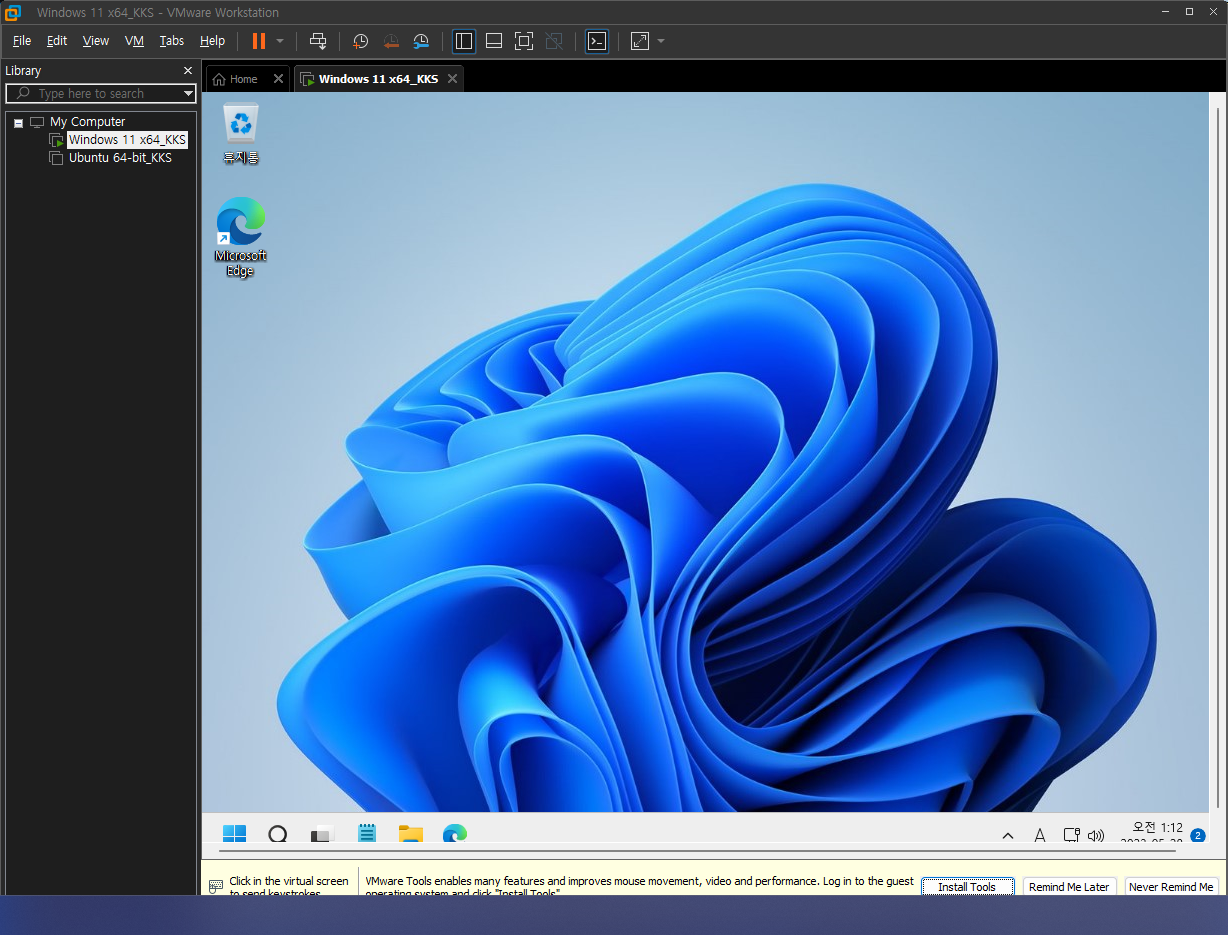Open the power options dropdown beside Pause
This screenshot has height=935, width=1228.
280,41
